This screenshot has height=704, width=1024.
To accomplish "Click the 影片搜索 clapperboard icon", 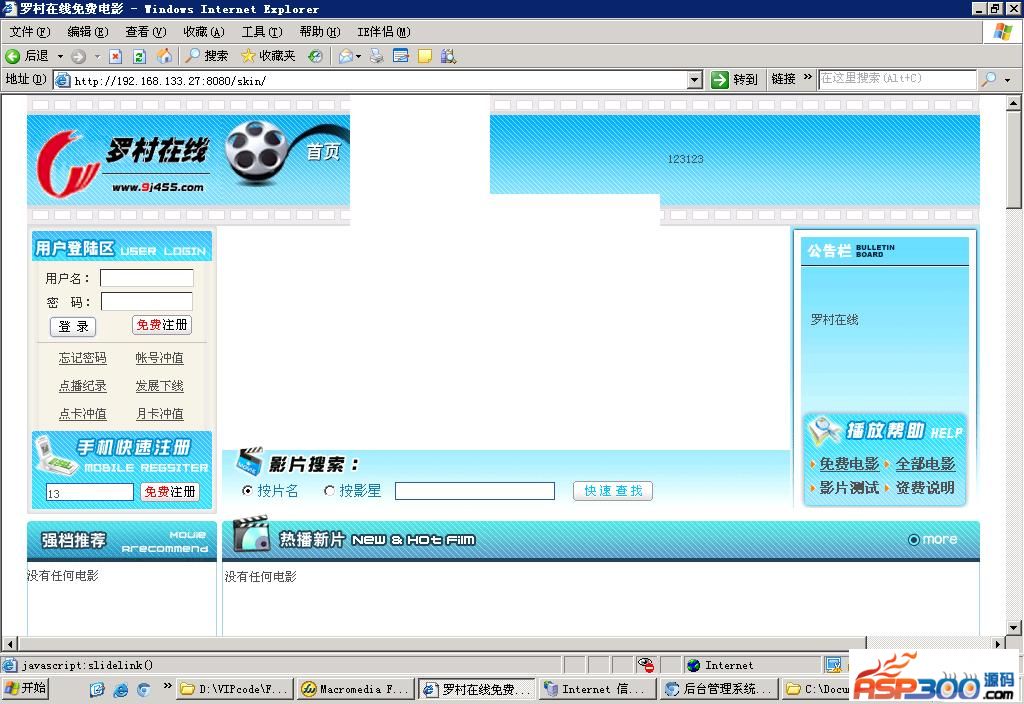I will point(249,461).
